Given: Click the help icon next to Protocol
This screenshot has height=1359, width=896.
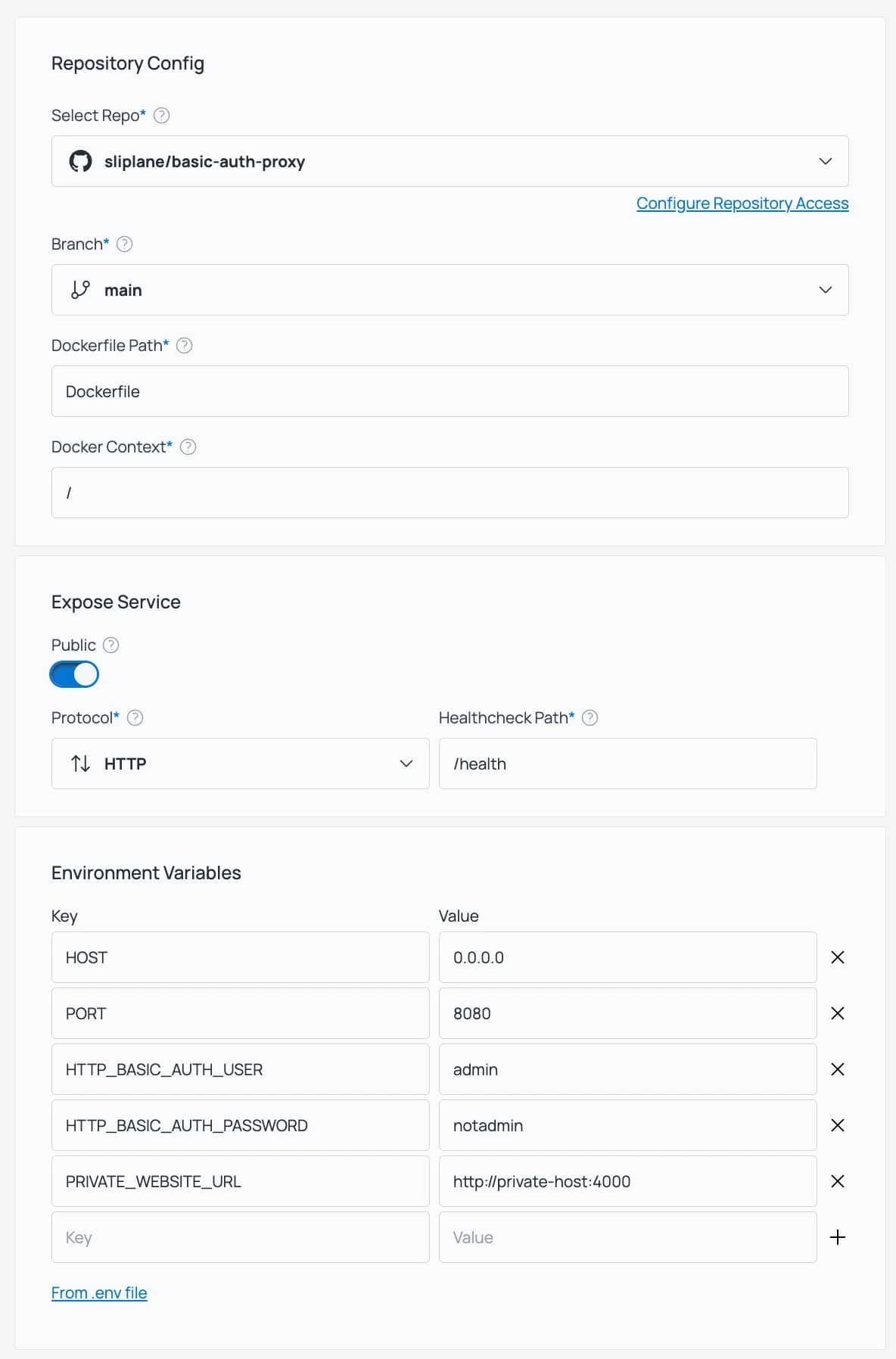Looking at the screenshot, I should [x=135, y=718].
